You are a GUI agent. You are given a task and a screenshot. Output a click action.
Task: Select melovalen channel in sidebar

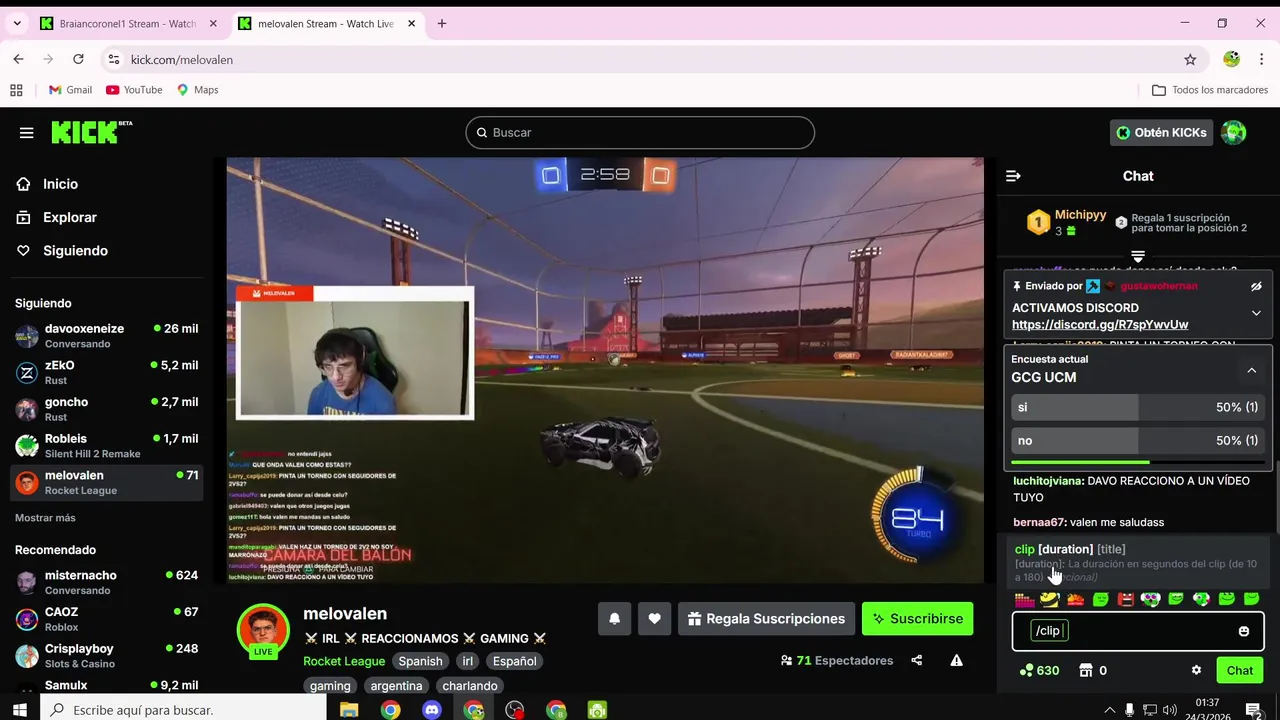[107, 482]
